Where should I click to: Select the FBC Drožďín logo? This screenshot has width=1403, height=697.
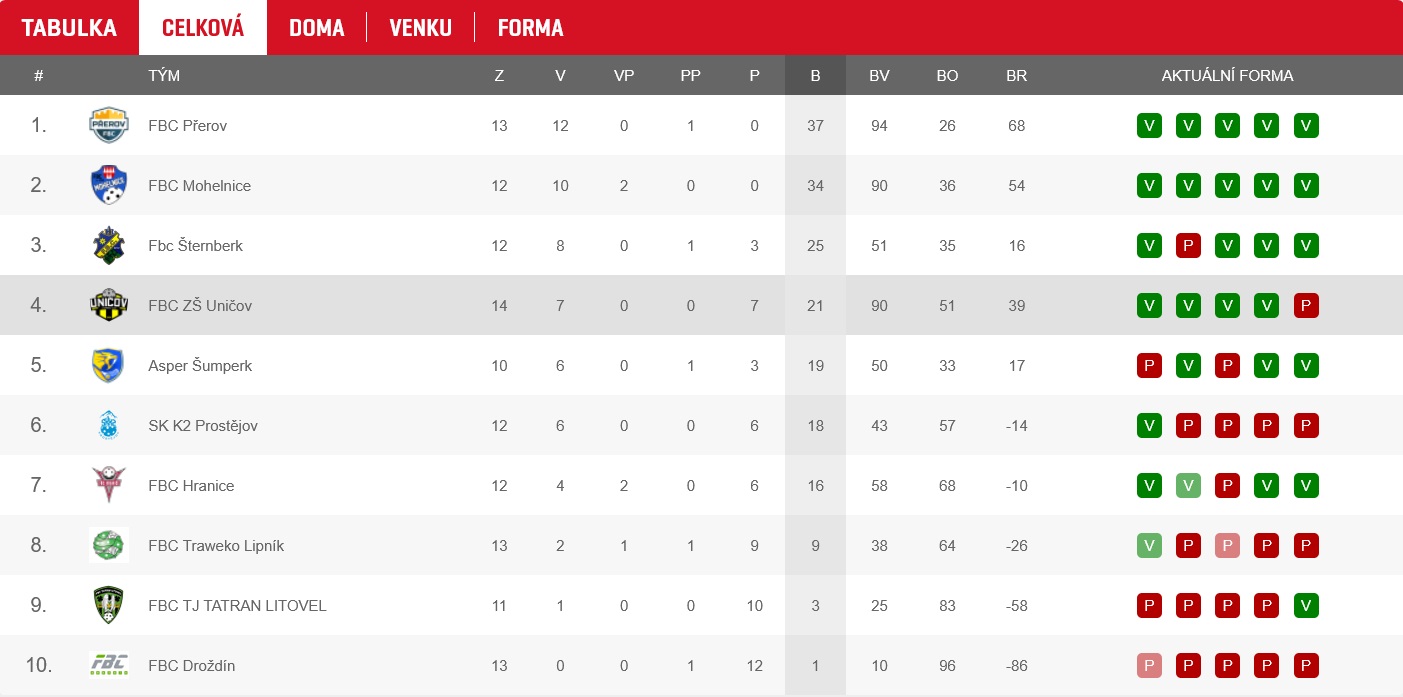click(109, 665)
